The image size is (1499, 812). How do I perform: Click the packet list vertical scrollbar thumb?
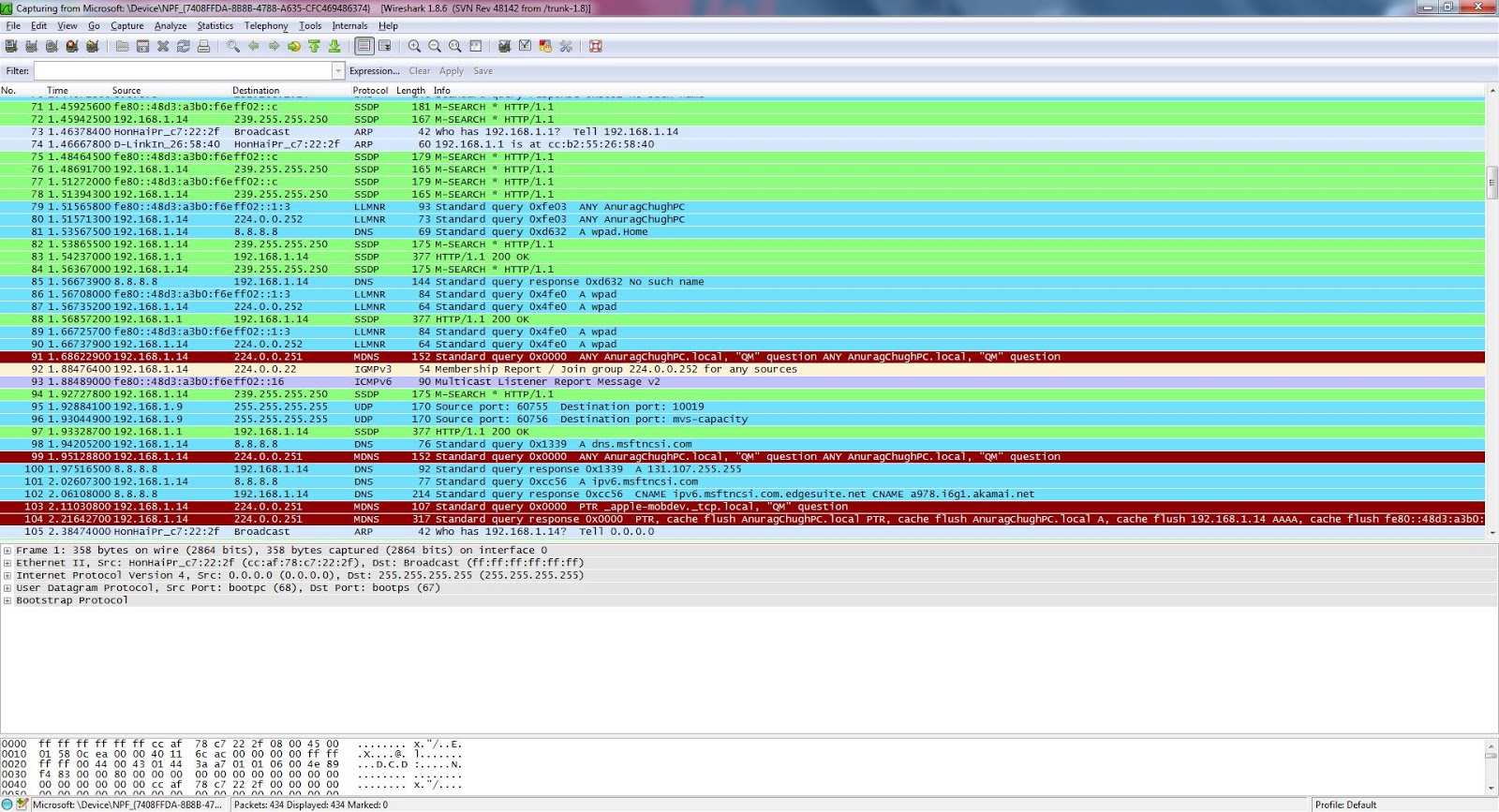pos(1492,182)
